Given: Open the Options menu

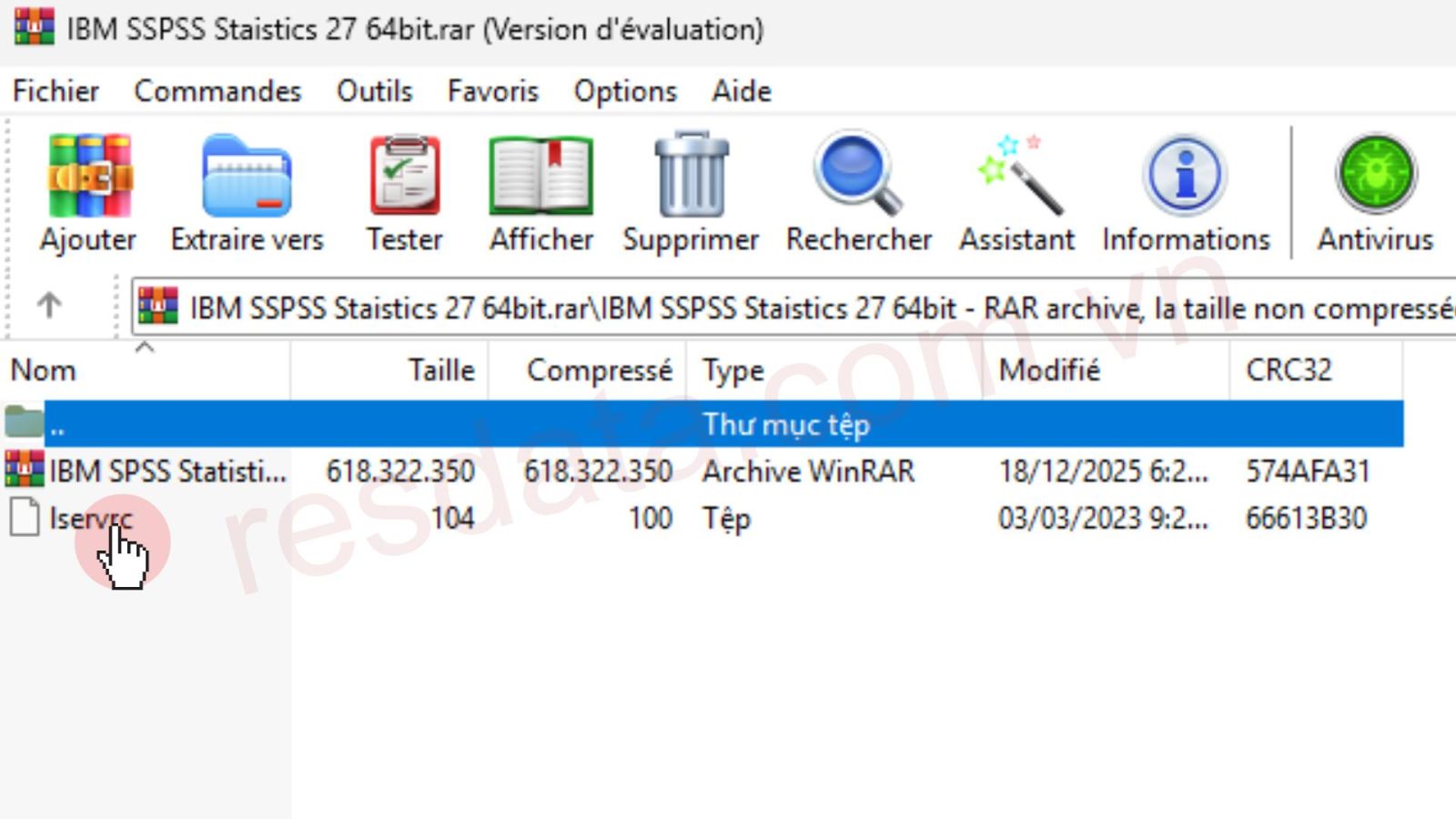Looking at the screenshot, I should tap(625, 91).
